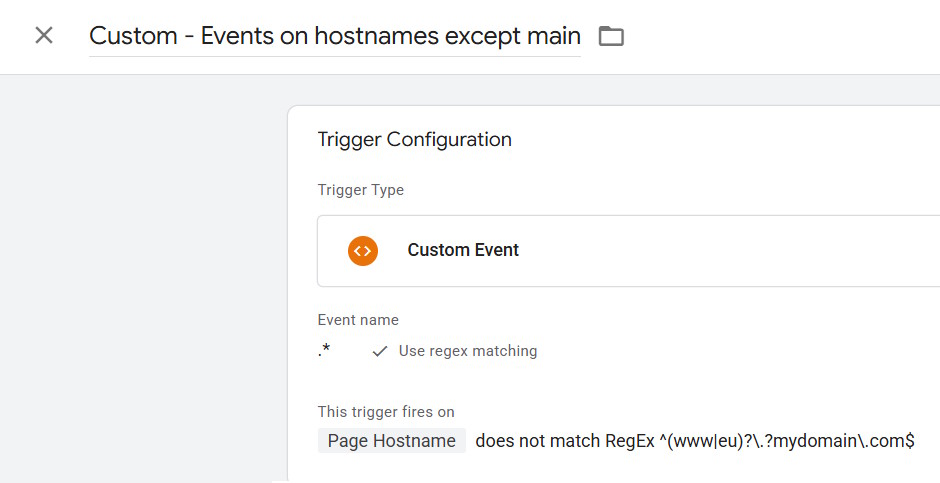Click empty card space beneath the Page Hostname condition
Image resolution: width=940 pixels, height=483 pixels.
tap(599, 470)
